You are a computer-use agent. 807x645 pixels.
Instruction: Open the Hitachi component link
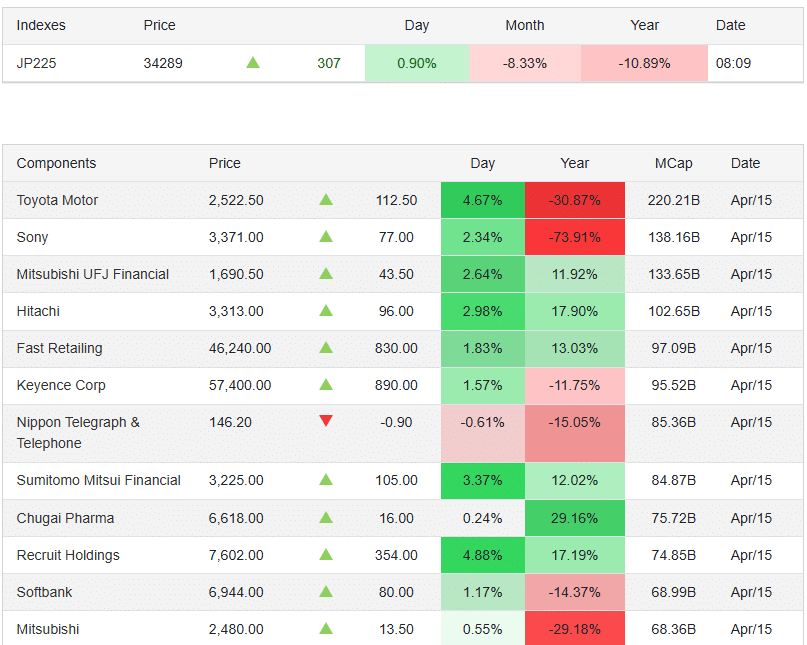point(38,311)
